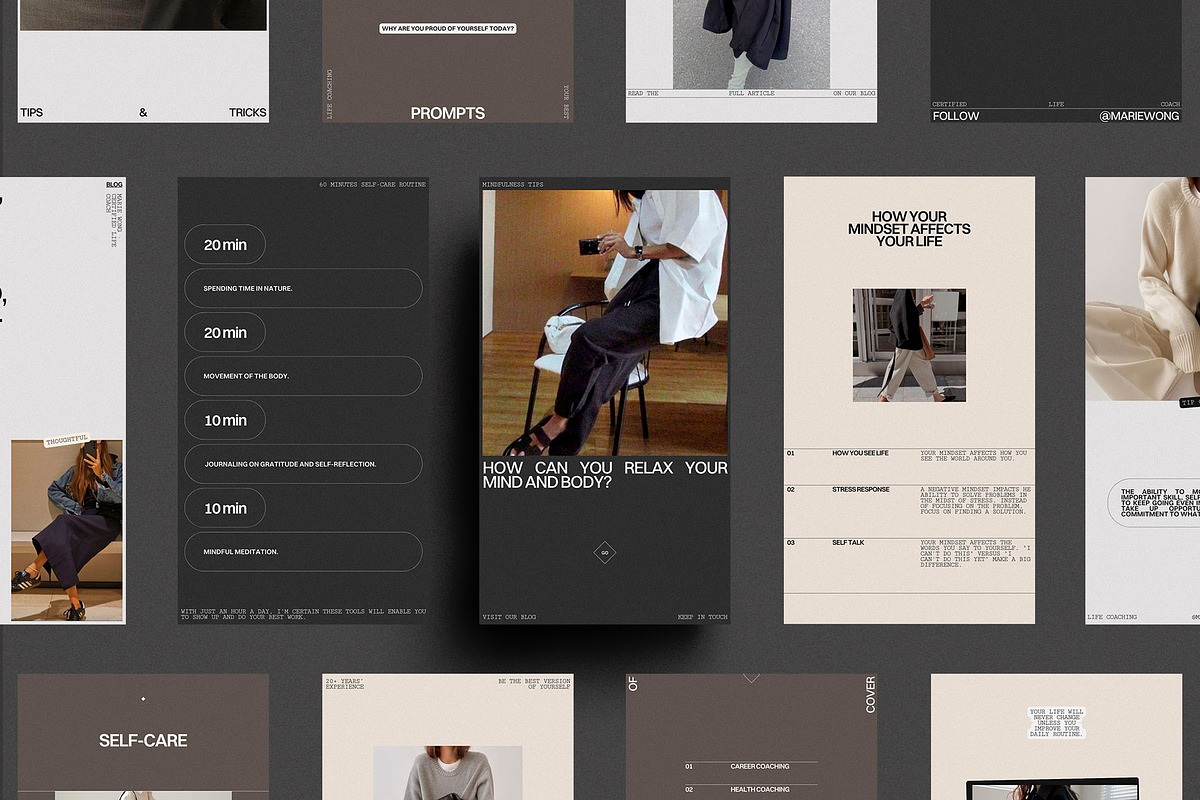Click "20+ YEARS' EXPERIENCE" text
1200x800 pixels.
pos(346,684)
